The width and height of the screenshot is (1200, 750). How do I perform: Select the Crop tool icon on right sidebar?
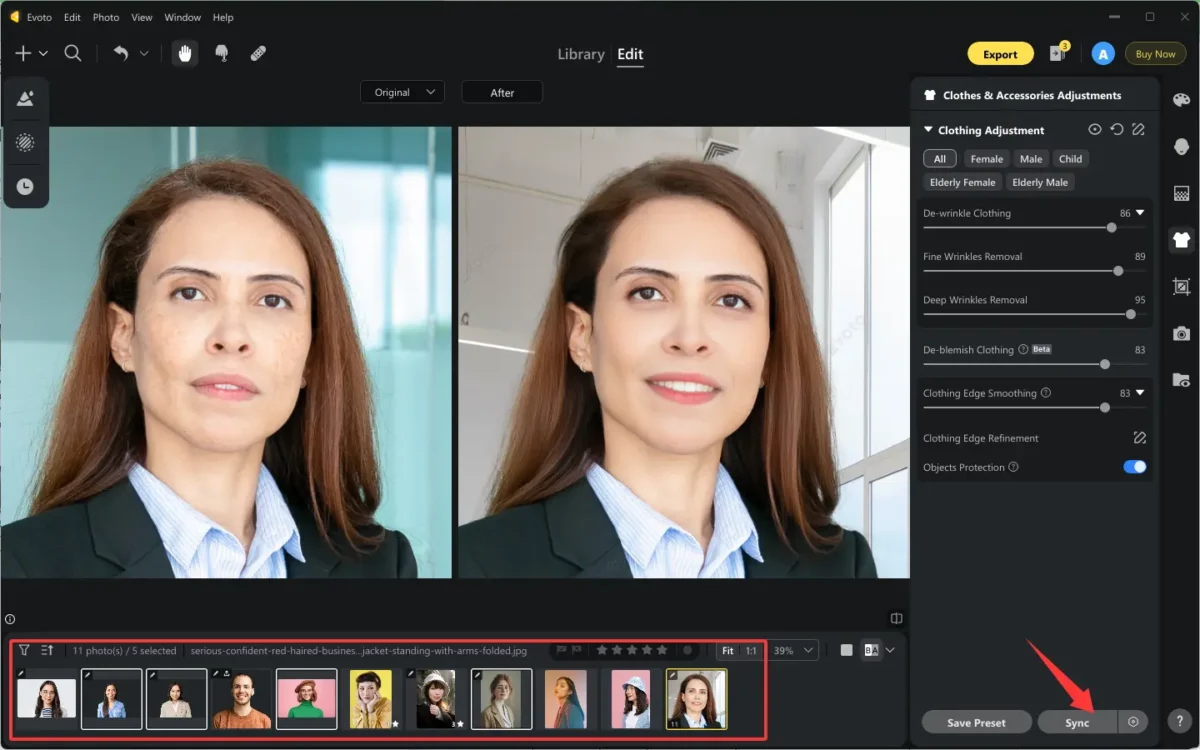[1180, 287]
